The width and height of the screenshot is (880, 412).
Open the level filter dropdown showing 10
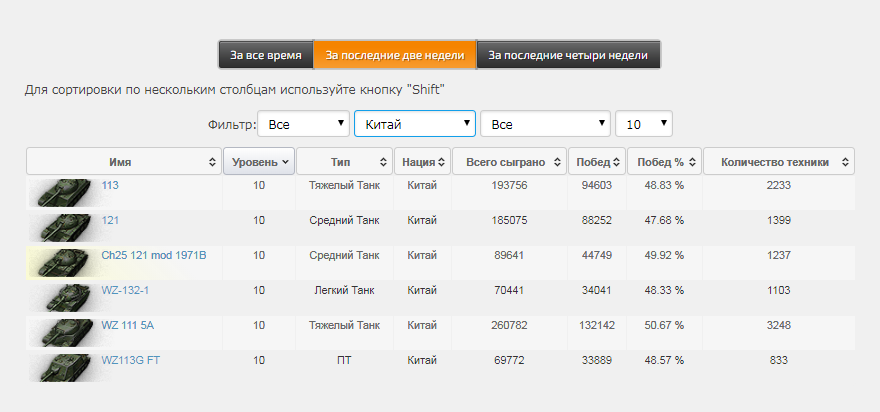[644, 124]
